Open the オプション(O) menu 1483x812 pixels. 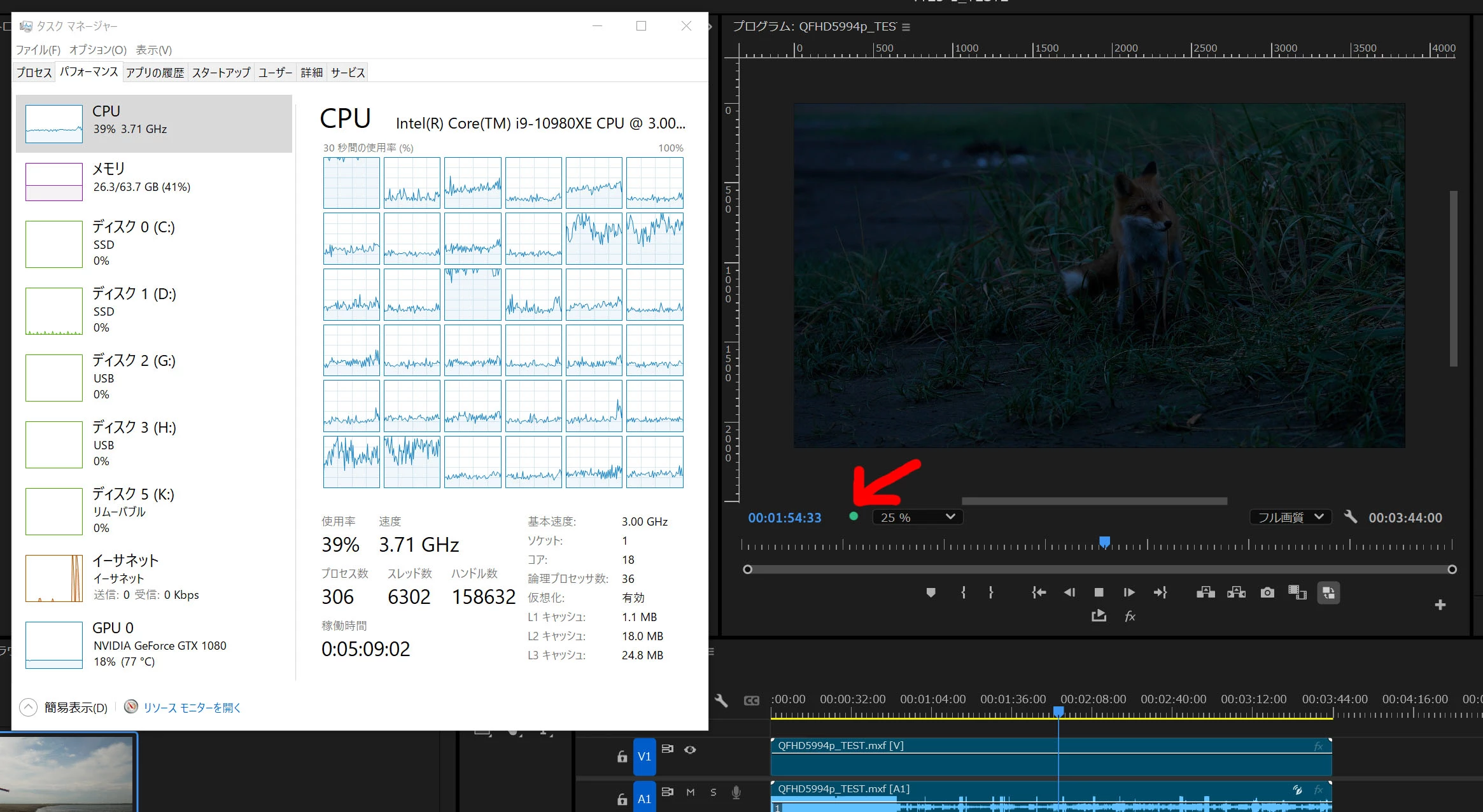coord(98,50)
